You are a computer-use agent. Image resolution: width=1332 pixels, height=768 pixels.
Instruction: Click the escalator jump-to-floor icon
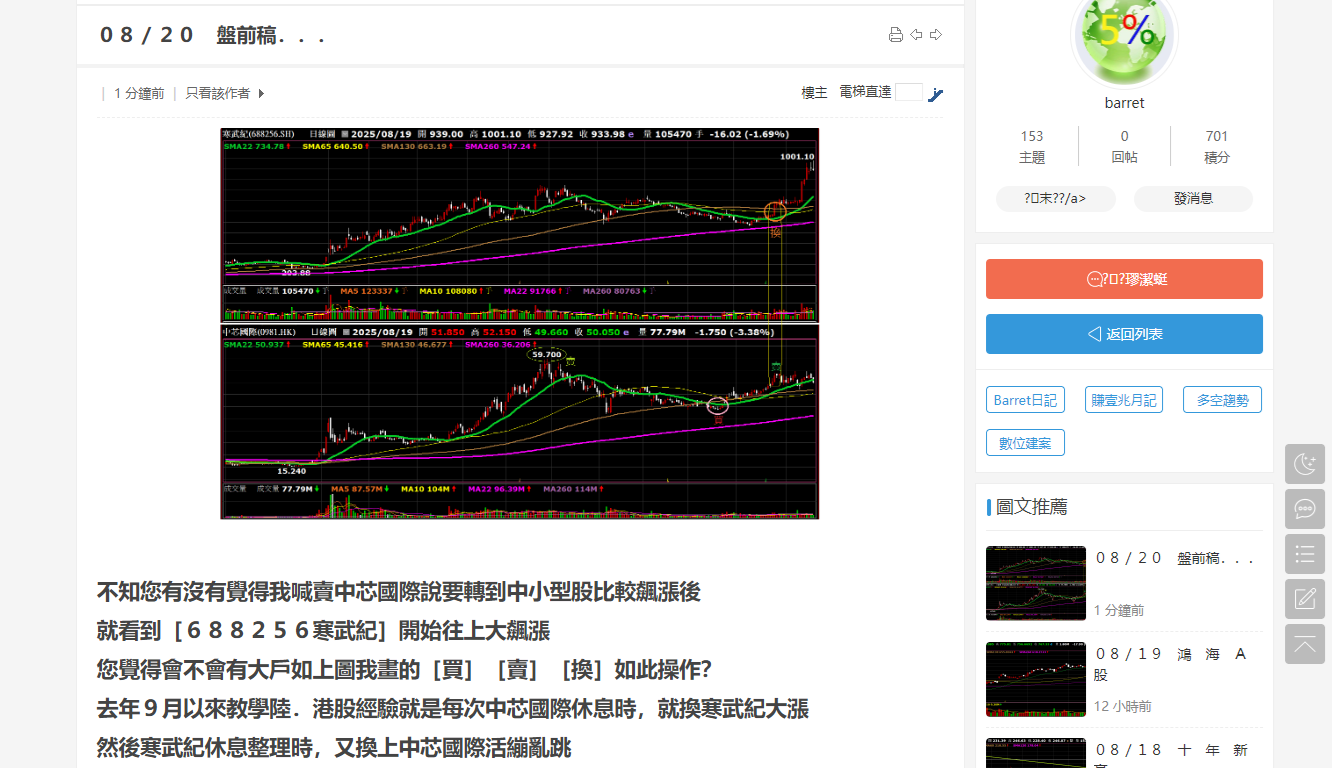pyautogui.click(x=936, y=94)
